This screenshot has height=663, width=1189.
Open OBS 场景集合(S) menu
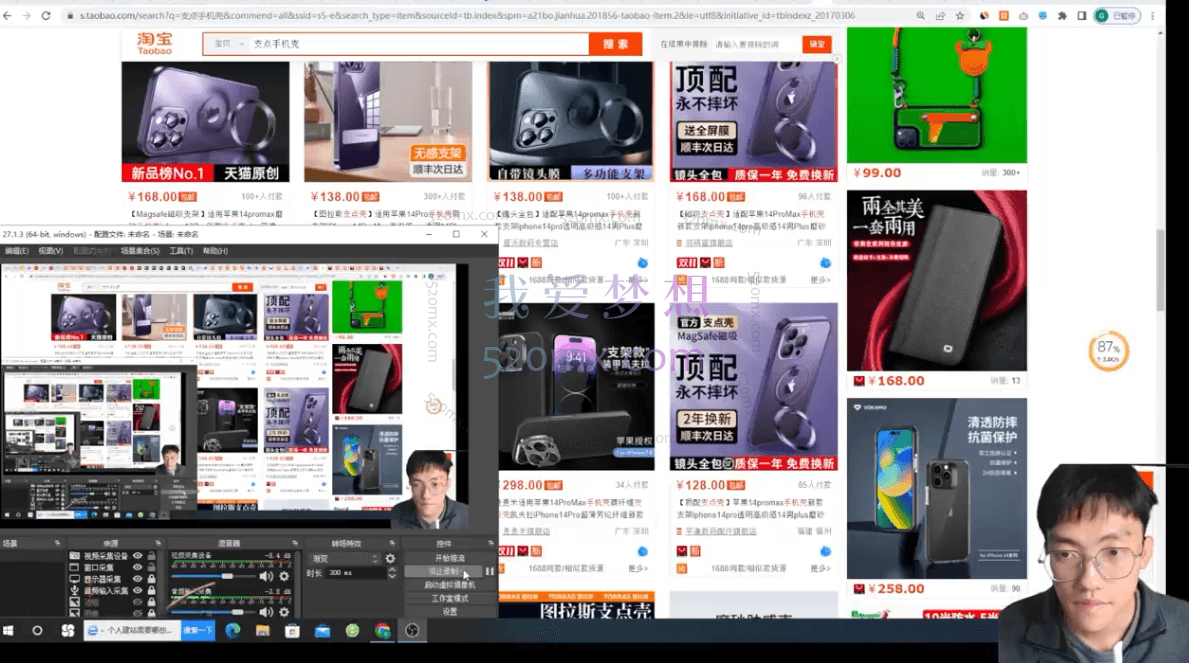tap(140, 251)
